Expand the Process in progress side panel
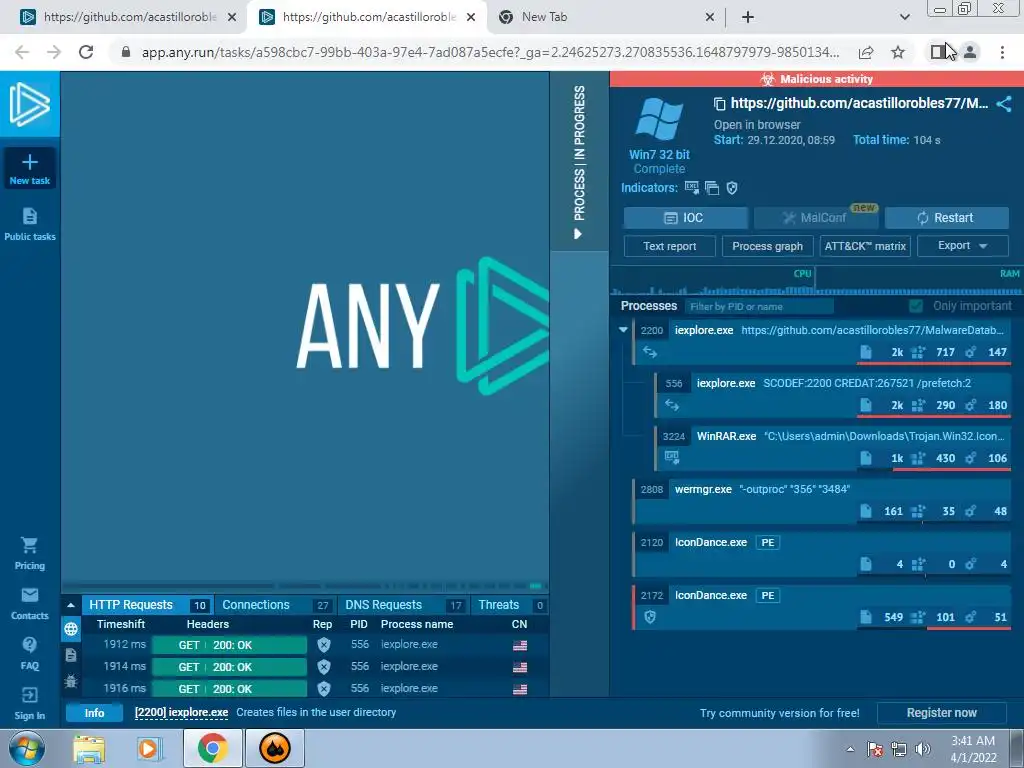1024x768 pixels. pos(579,160)
